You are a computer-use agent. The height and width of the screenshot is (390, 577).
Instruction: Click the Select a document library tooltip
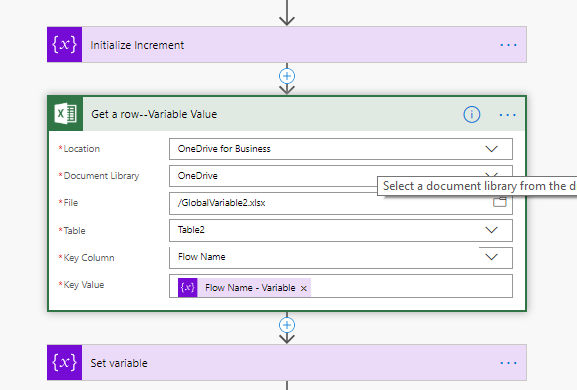(477, 186)
